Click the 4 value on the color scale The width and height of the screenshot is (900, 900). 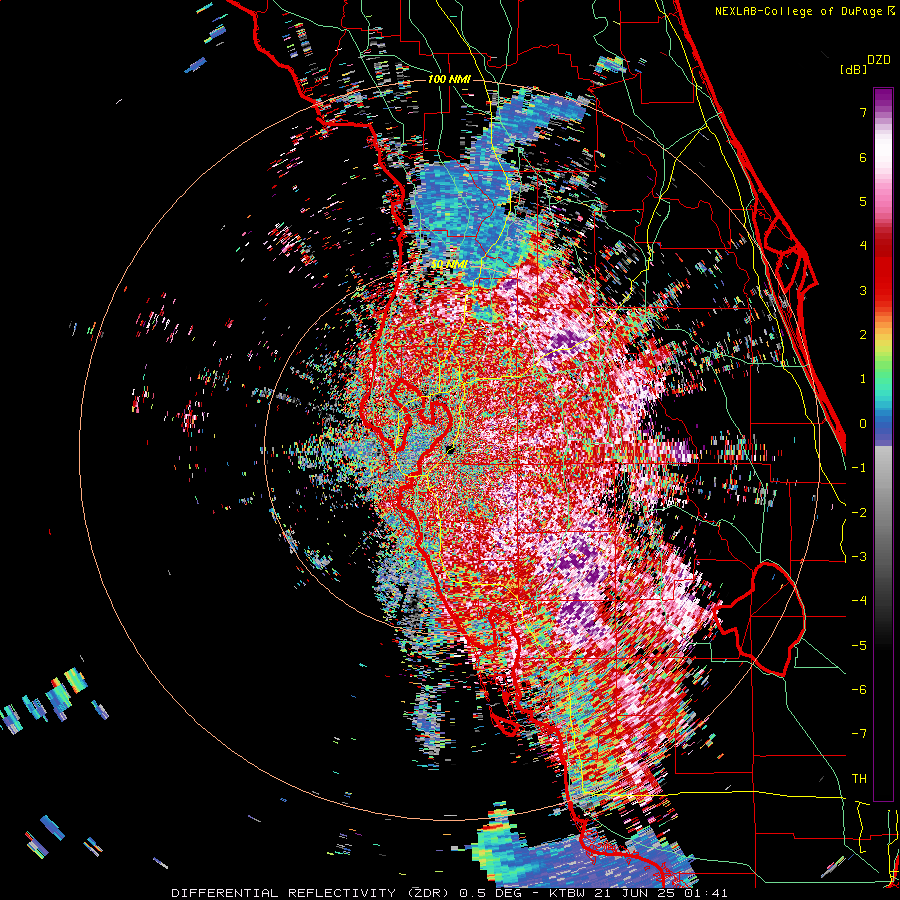coord(863,246)
